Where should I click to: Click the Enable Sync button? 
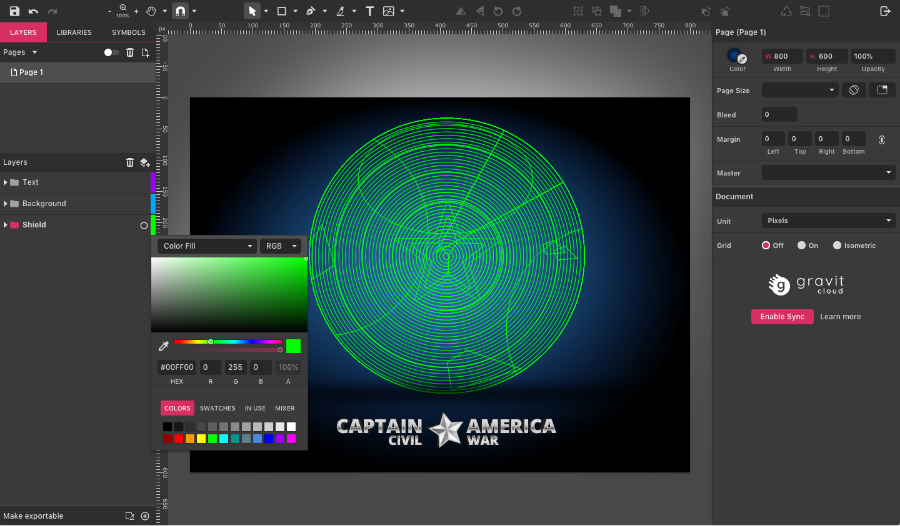pos(781,316)
